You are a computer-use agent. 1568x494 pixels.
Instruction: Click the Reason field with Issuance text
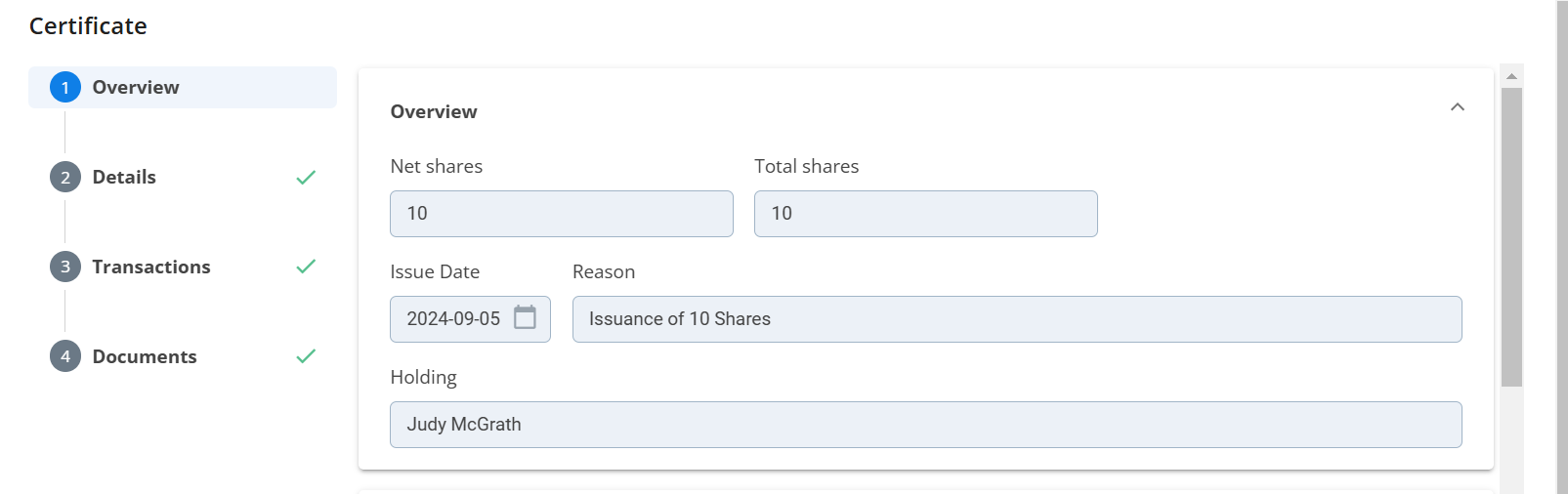click(1016, 319)
